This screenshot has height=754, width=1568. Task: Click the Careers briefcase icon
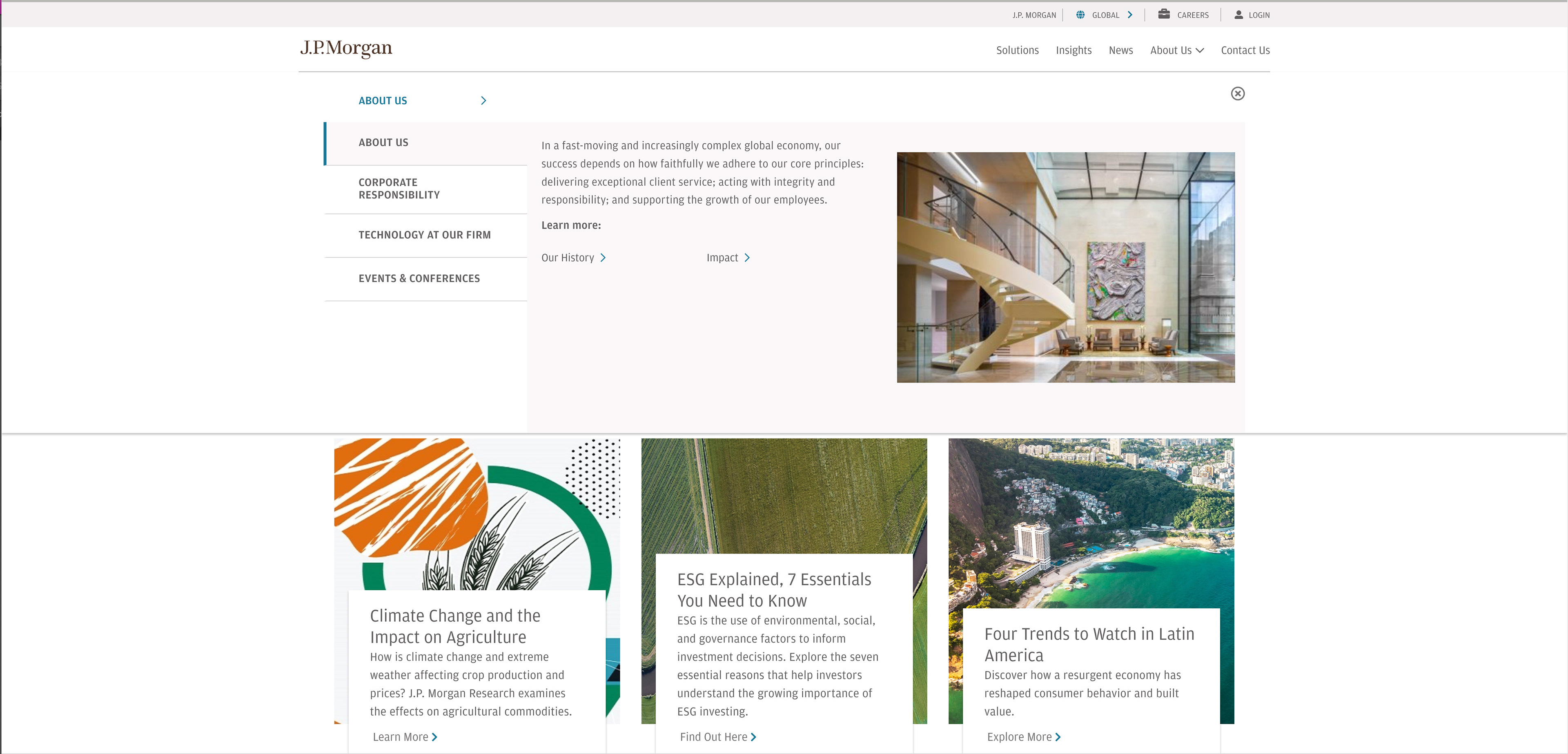coord(1163,14)
